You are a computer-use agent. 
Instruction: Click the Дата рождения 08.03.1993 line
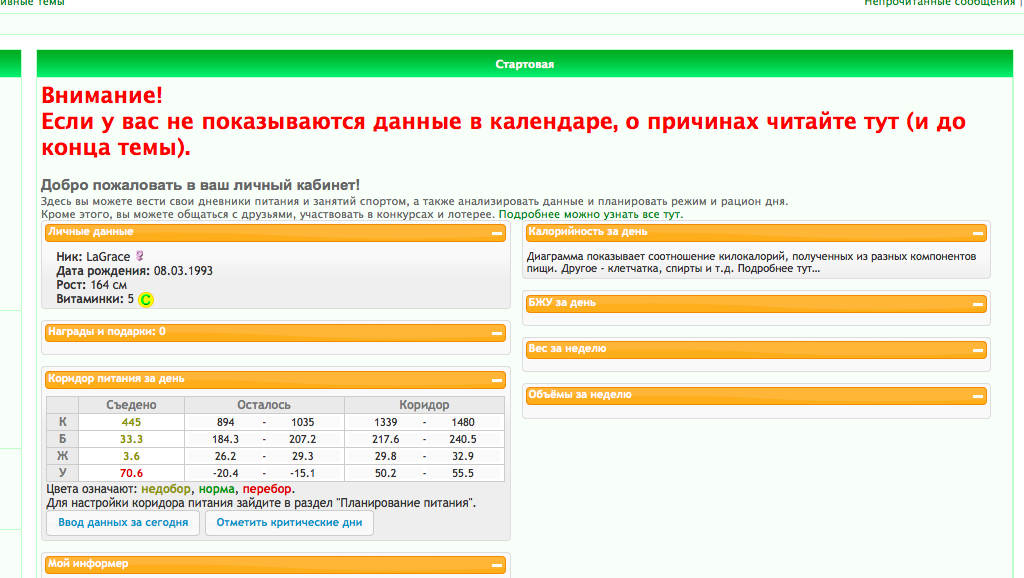coord(135,270)
